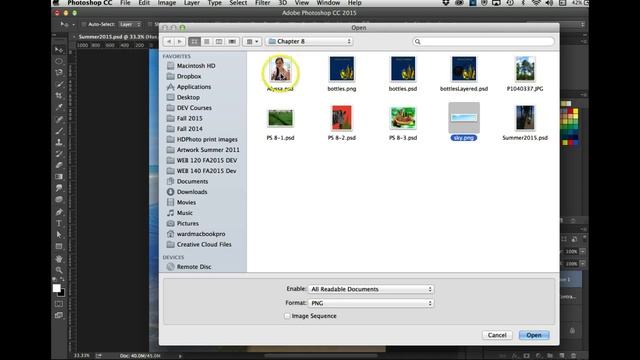Open the Enable All Readable Documents dropdown

[371, 289]
